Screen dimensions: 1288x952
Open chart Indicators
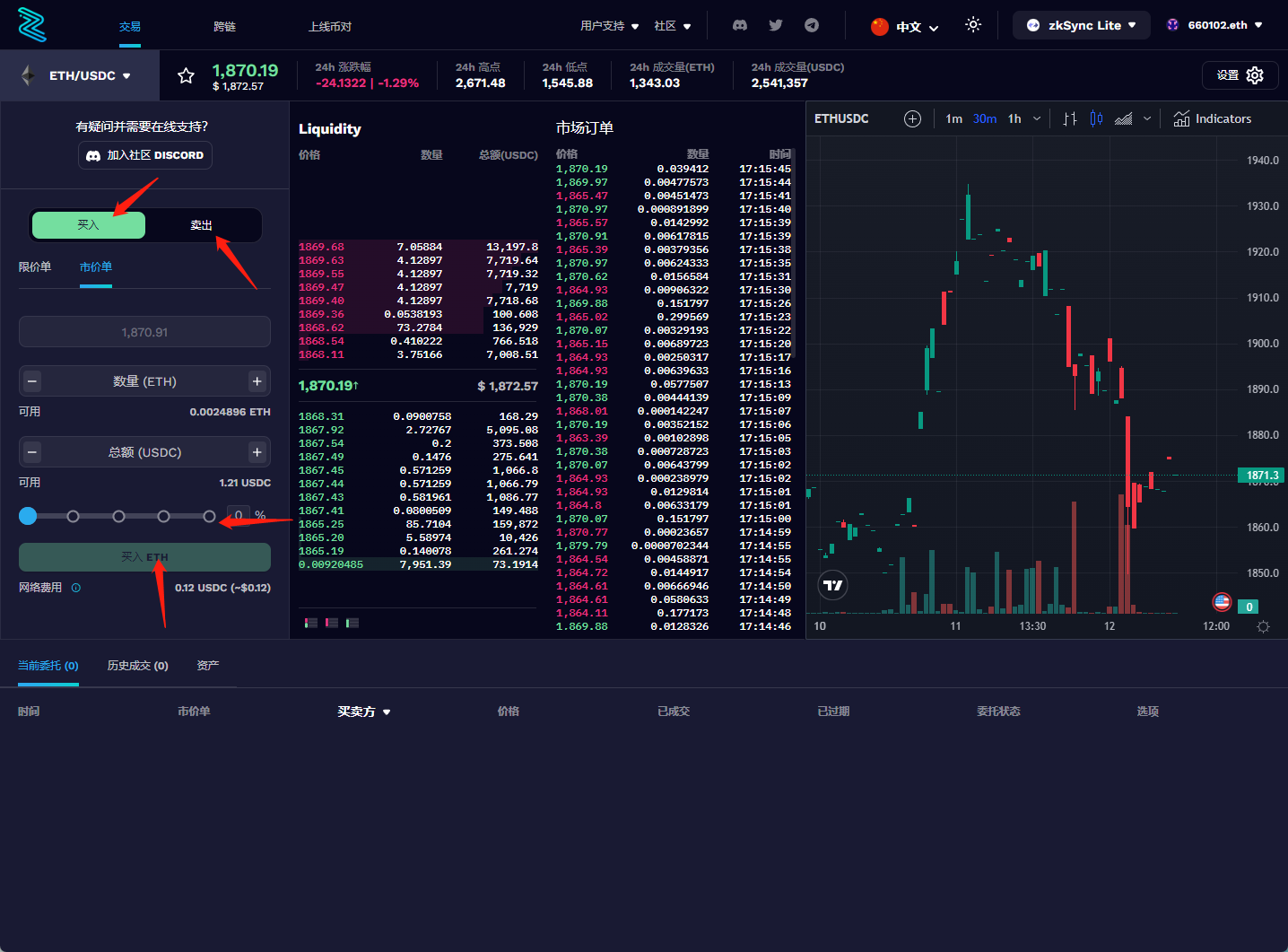point(1213,118)
